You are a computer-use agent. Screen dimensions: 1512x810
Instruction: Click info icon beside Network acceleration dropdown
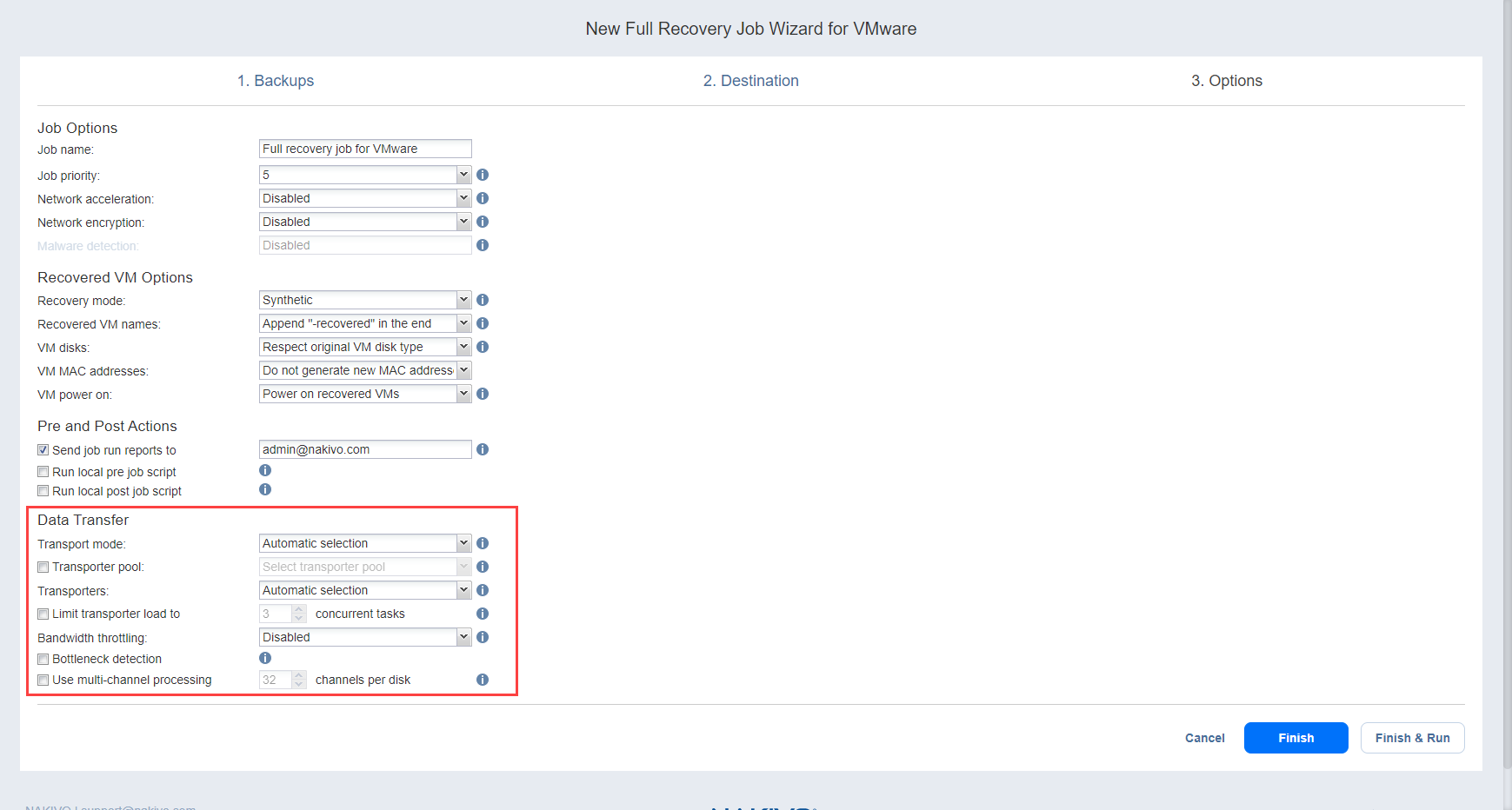pos(483,198)
